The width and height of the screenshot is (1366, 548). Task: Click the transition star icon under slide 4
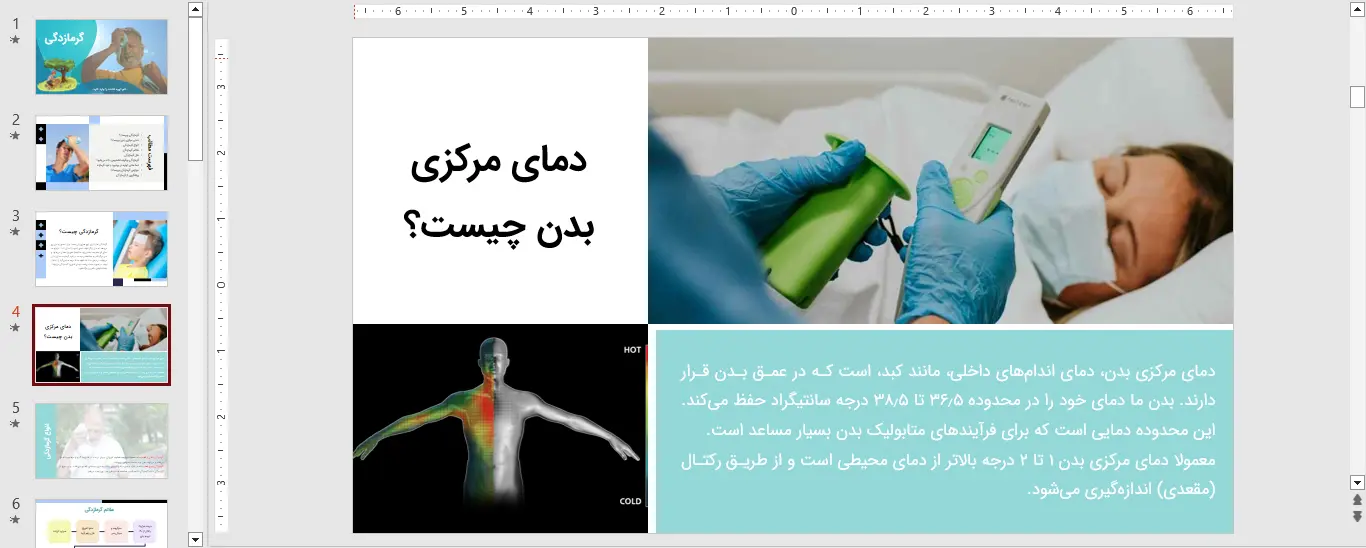(15, 328)
